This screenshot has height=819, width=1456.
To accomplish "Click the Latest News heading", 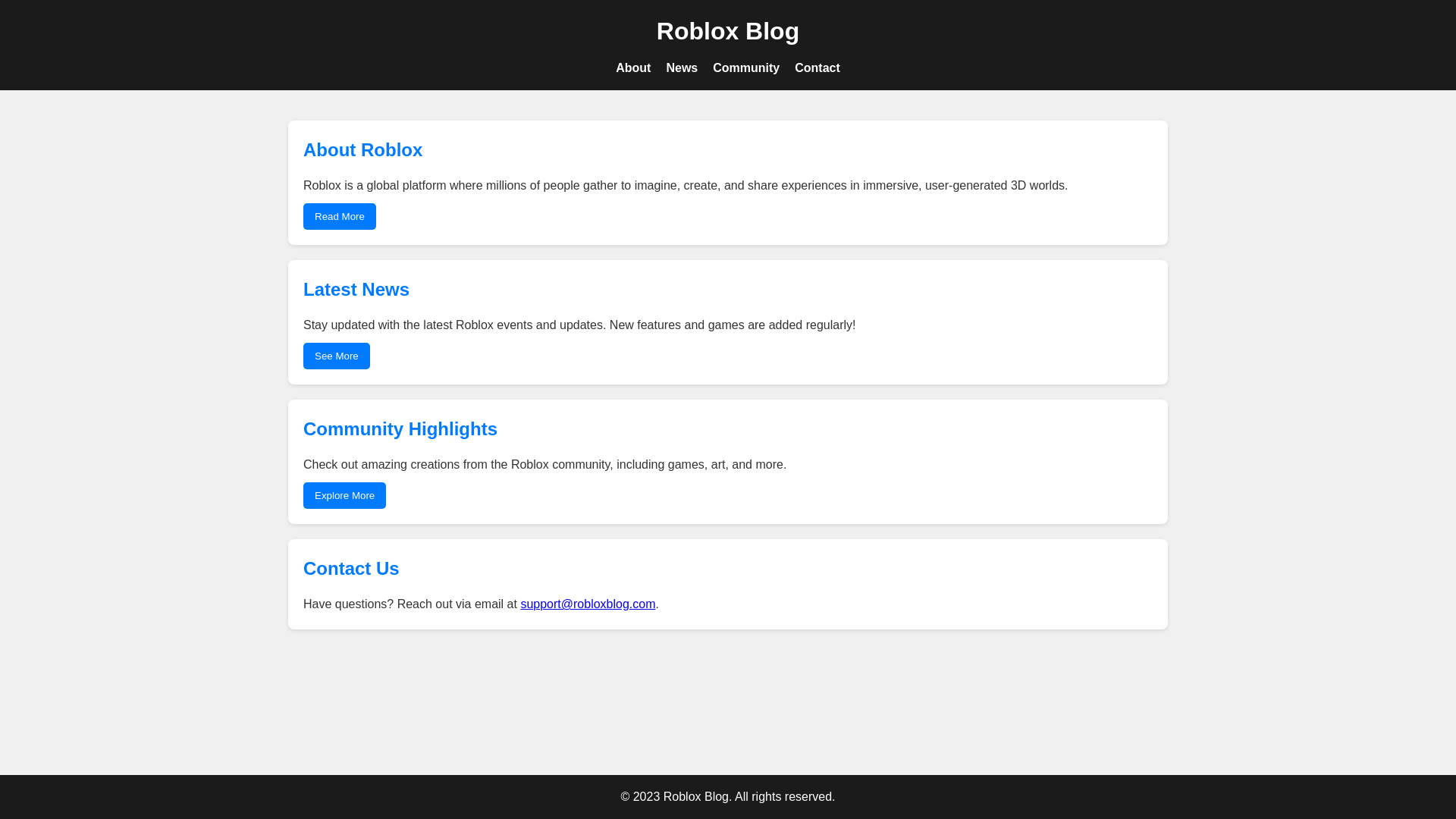I will click(x=356, y=290).
